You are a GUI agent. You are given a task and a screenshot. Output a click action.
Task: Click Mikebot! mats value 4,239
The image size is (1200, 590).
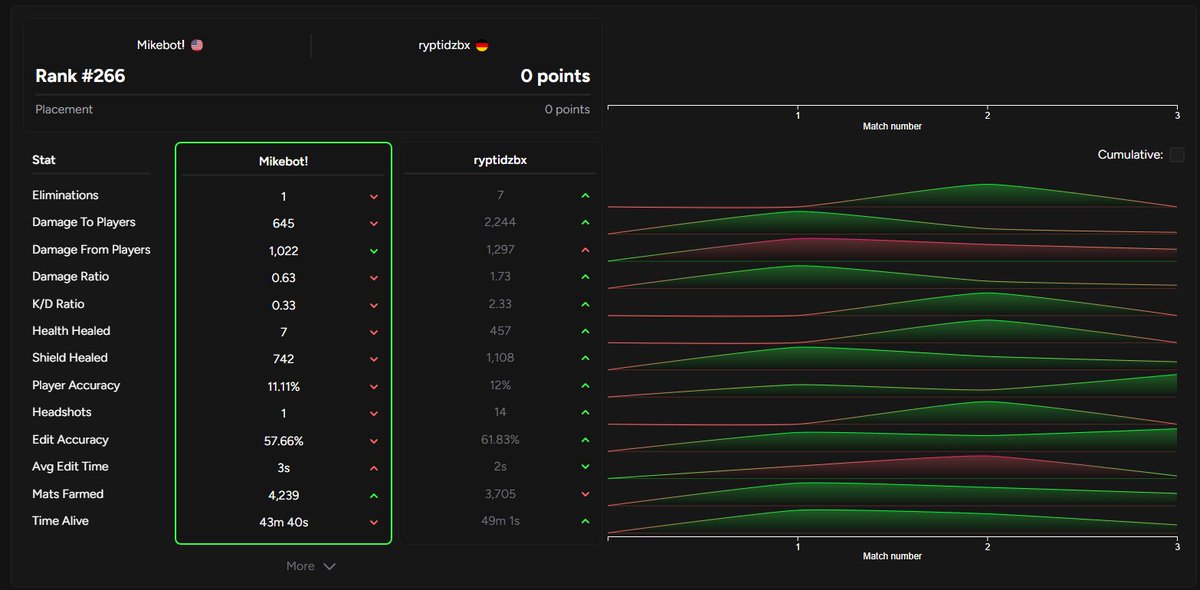tap(283, 495)
